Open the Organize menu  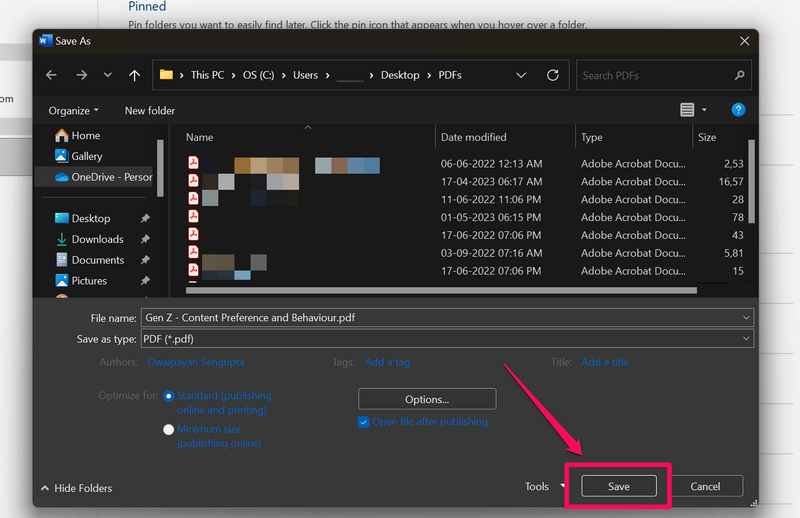click(x=74, y=111)
